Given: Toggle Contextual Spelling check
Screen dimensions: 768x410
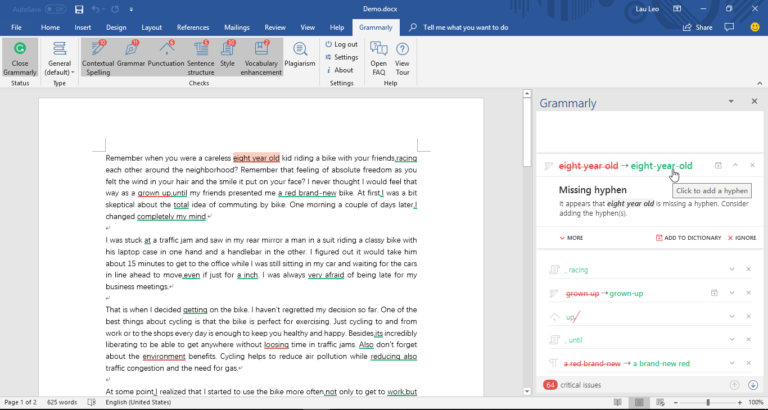Looking at the screenshot, I should click(98, 58).
